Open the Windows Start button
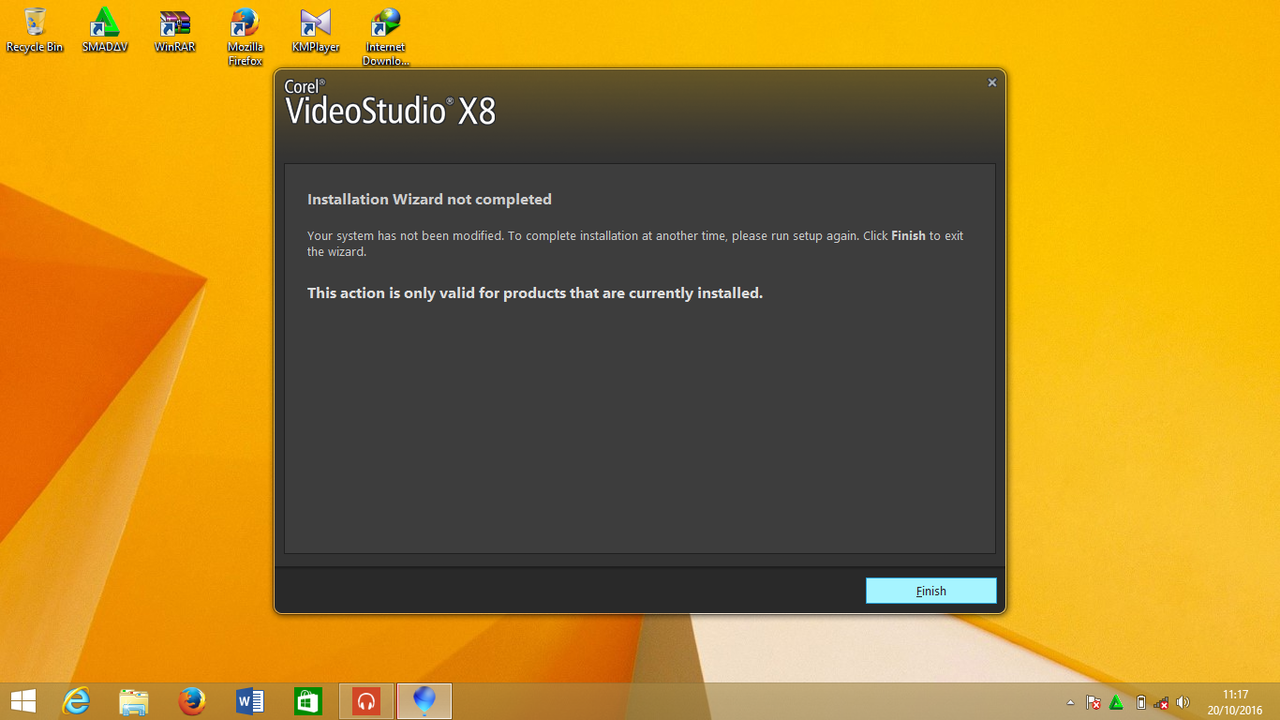Viewport: 1280px width, 720px height. tap(23, 701)
